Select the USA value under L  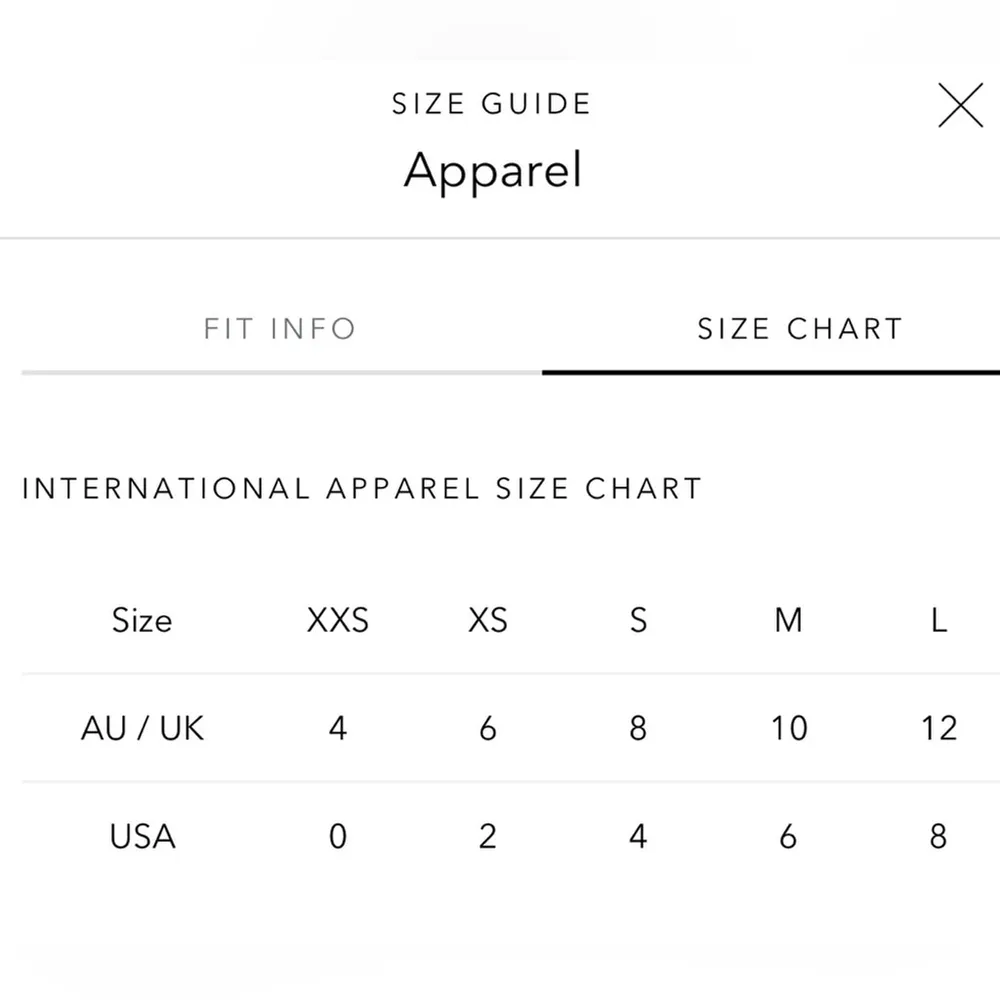pyautogui.click(x=938, y=836)
